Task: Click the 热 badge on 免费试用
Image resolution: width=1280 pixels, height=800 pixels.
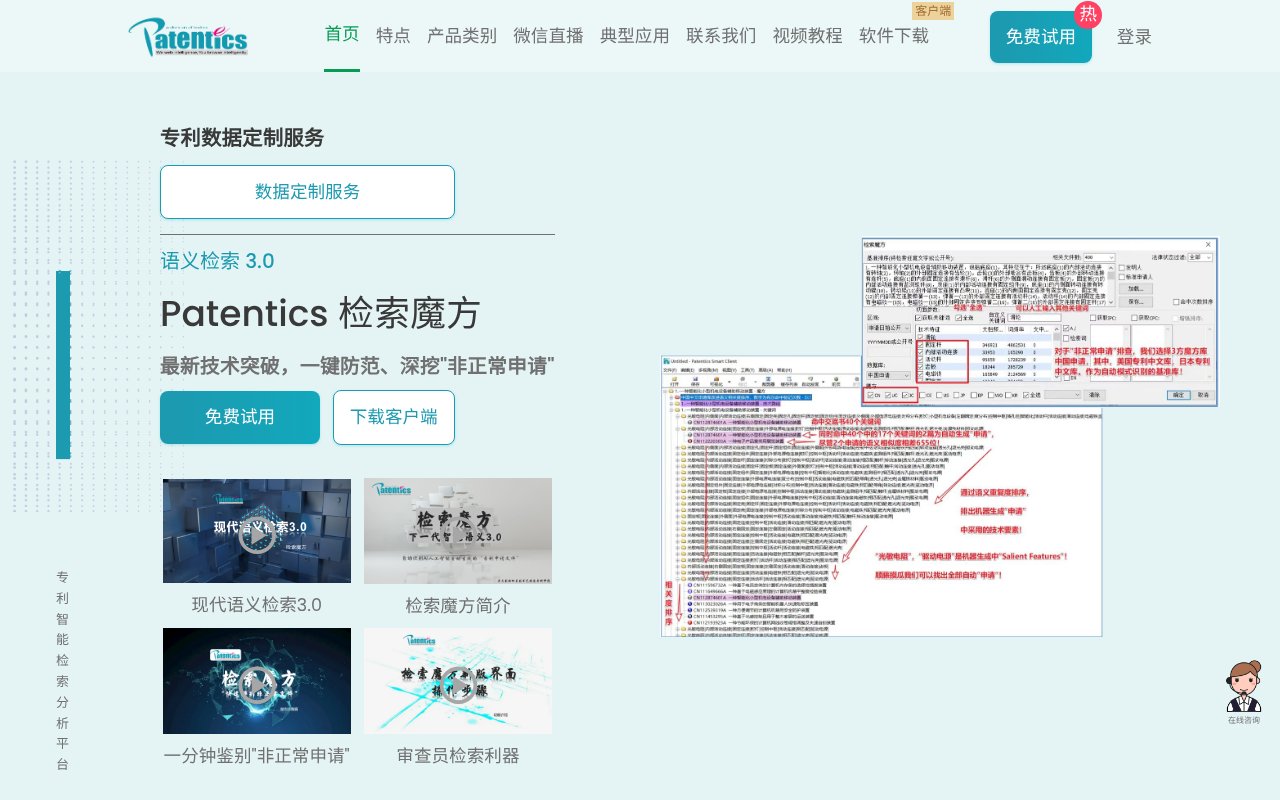Action: pos(1089,15)
